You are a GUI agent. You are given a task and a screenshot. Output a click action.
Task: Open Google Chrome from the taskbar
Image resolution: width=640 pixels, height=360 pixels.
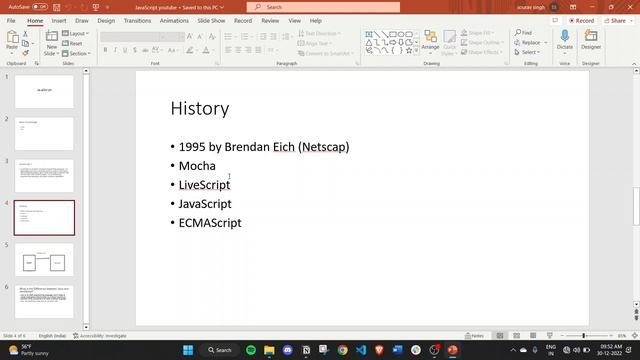(x=342, y=350)
